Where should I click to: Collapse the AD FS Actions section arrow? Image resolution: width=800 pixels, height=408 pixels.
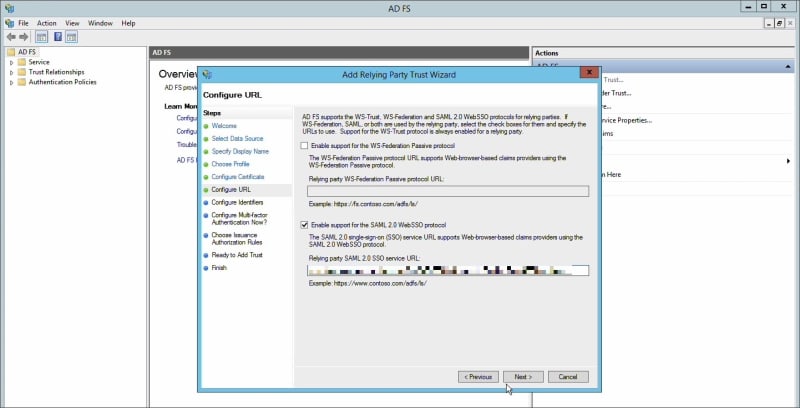point(788,67)
